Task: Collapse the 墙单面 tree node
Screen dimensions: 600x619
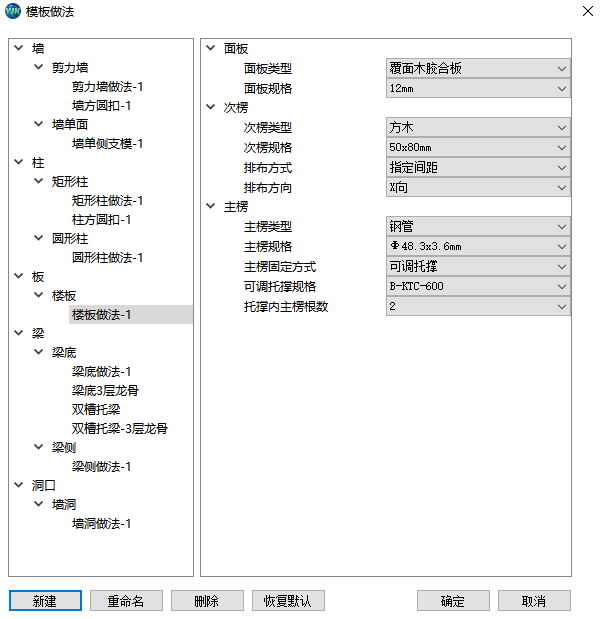Action: 38,124
